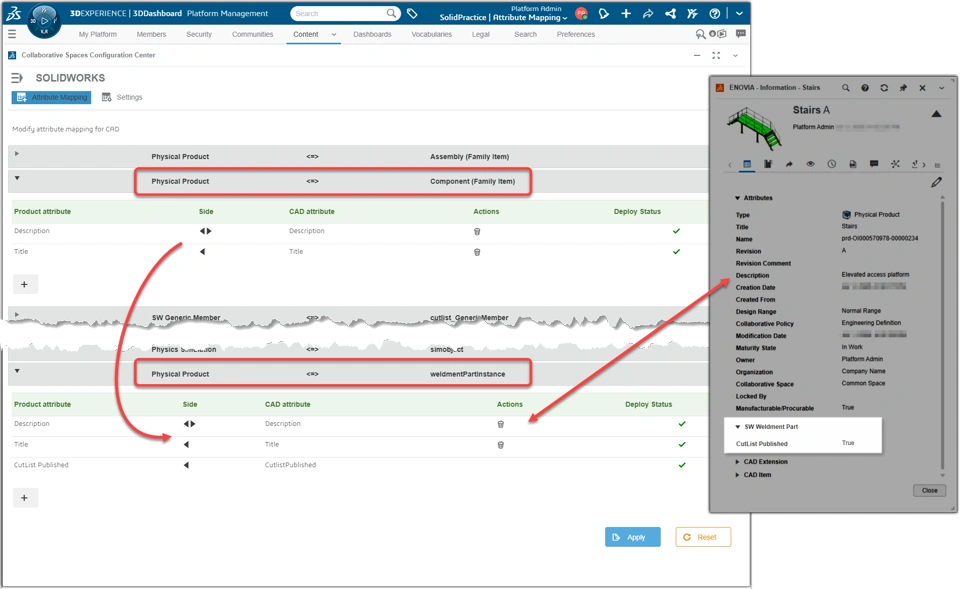Expand CAD Extension section
This screenshot has height=589, width=960.
738,462
